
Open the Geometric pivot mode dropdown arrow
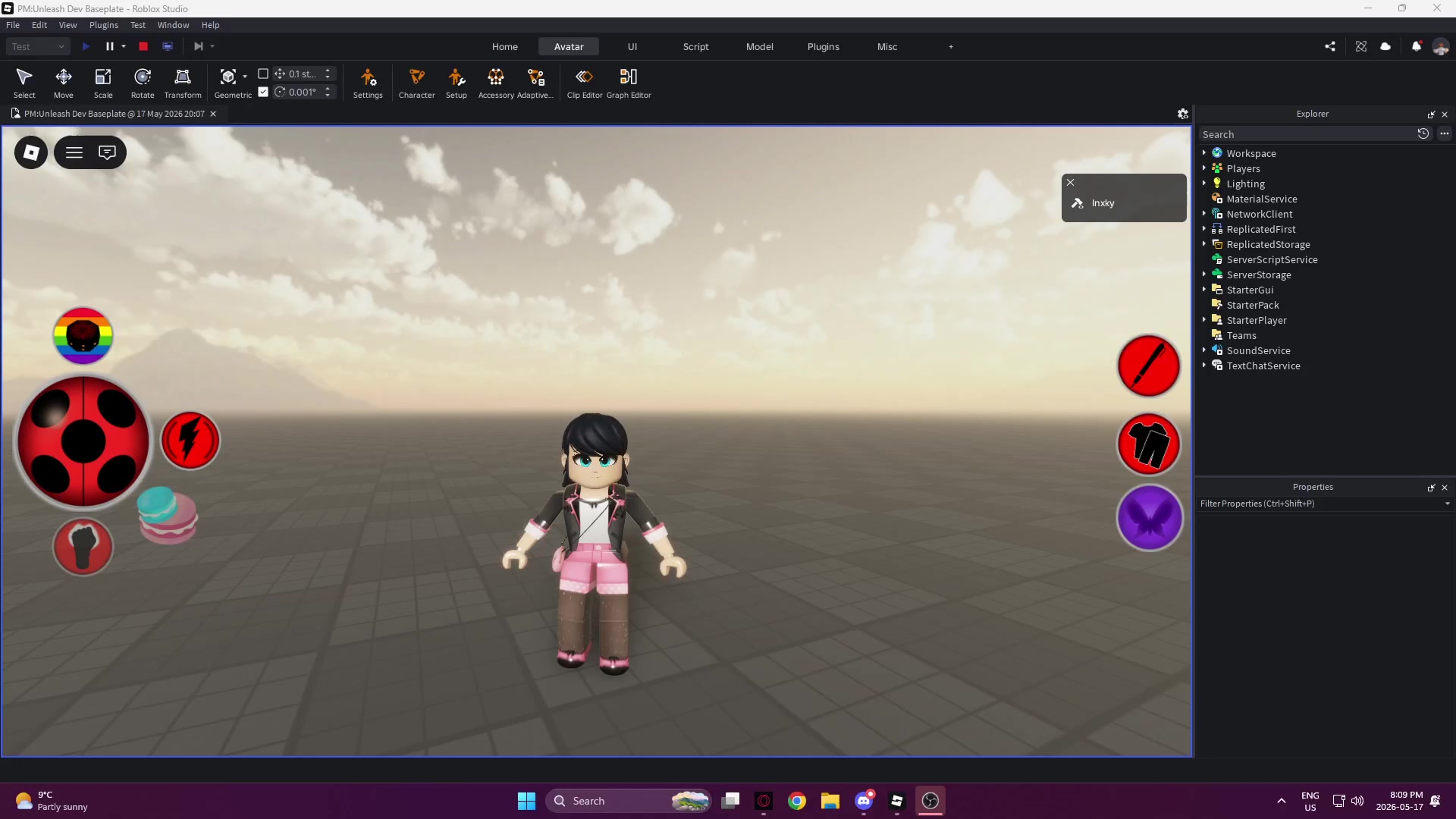pyautogui.click(x=245, y=77)
